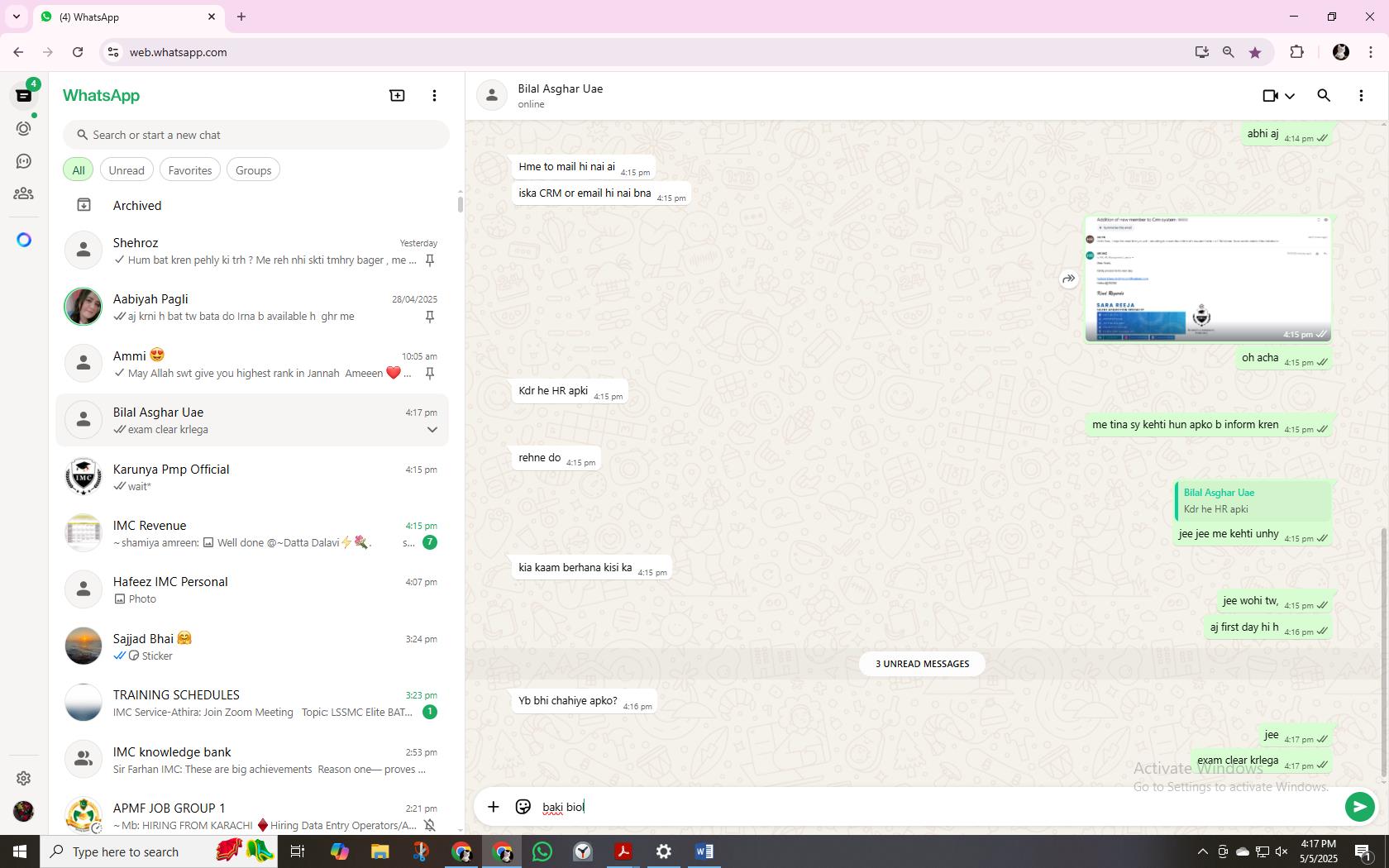1389x868 pixels.
Task: Open the Ammi chat
Action: point(252,364)
